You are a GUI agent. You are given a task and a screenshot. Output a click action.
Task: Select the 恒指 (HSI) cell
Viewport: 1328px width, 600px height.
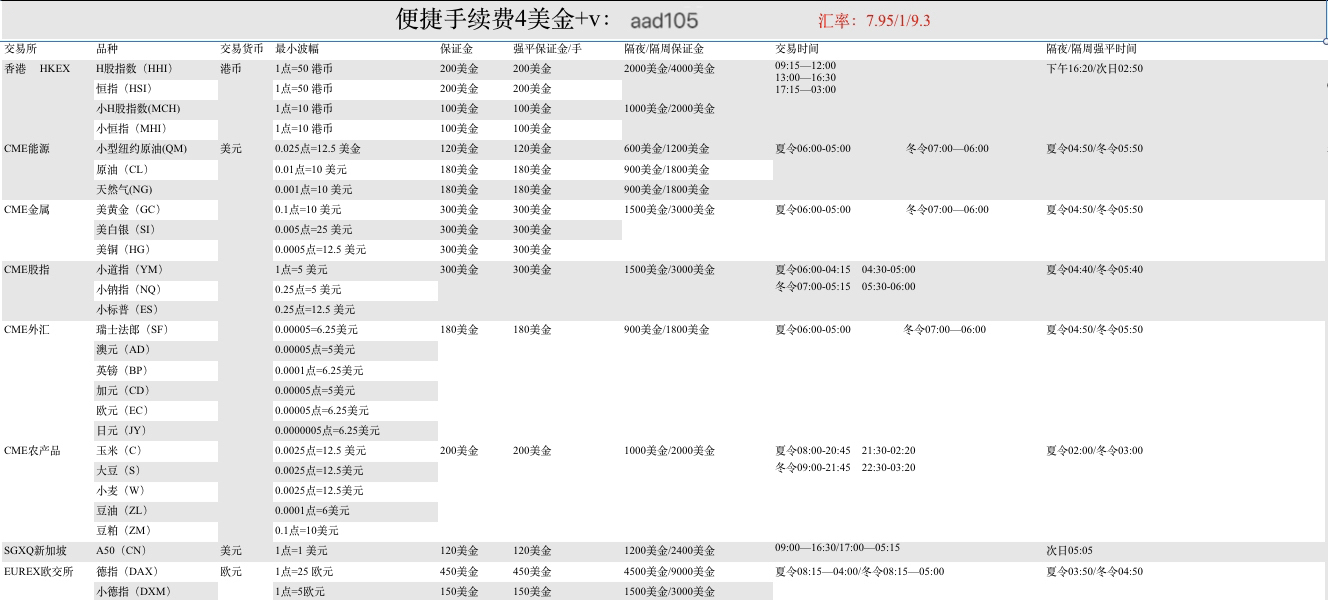click(x=123, y=89)
